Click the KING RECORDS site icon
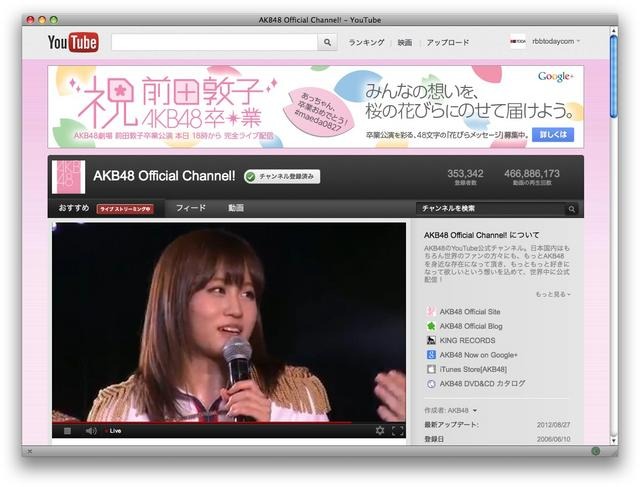 [431, 340]
